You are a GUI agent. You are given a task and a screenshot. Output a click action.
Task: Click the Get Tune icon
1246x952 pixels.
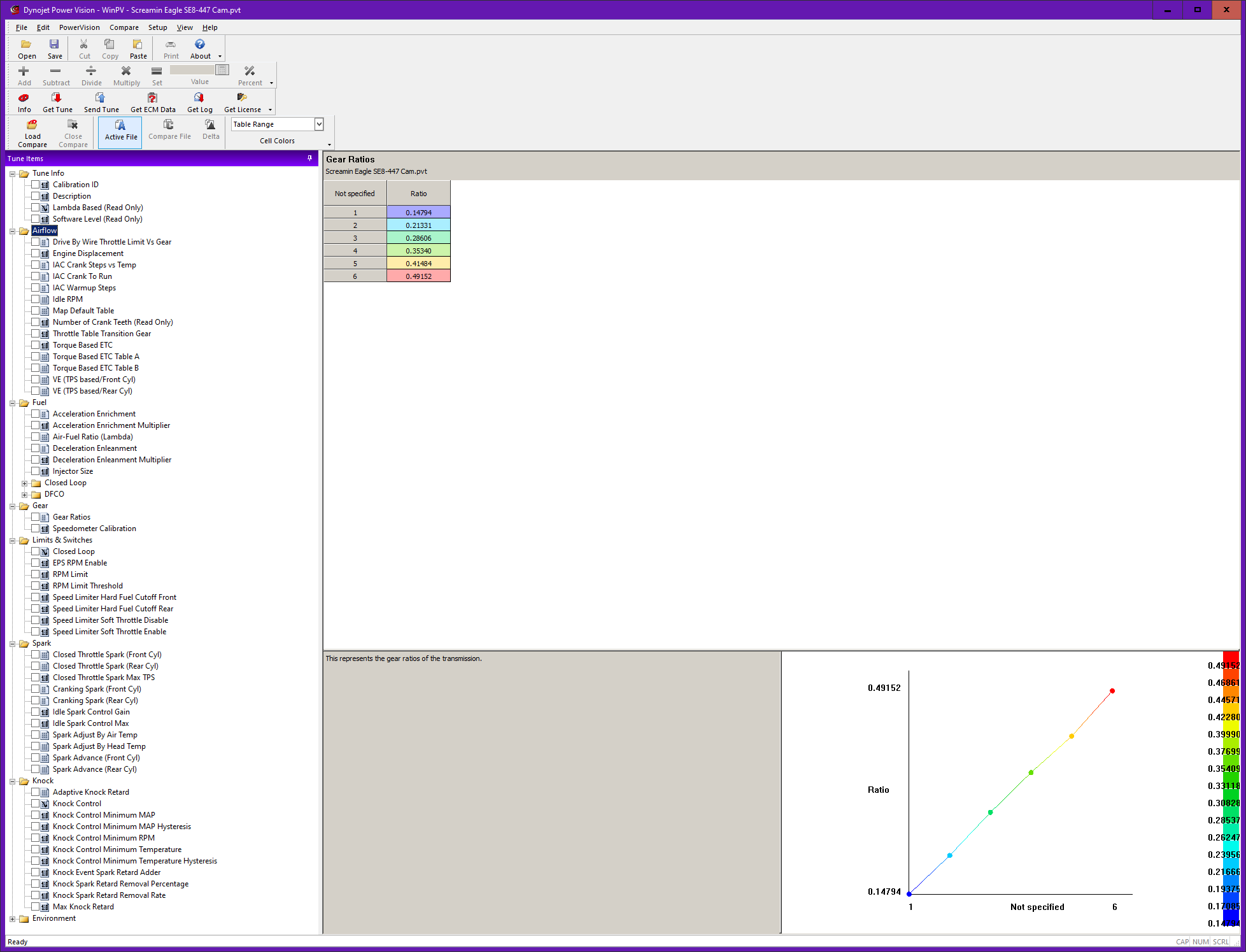(x=57, y=98)
